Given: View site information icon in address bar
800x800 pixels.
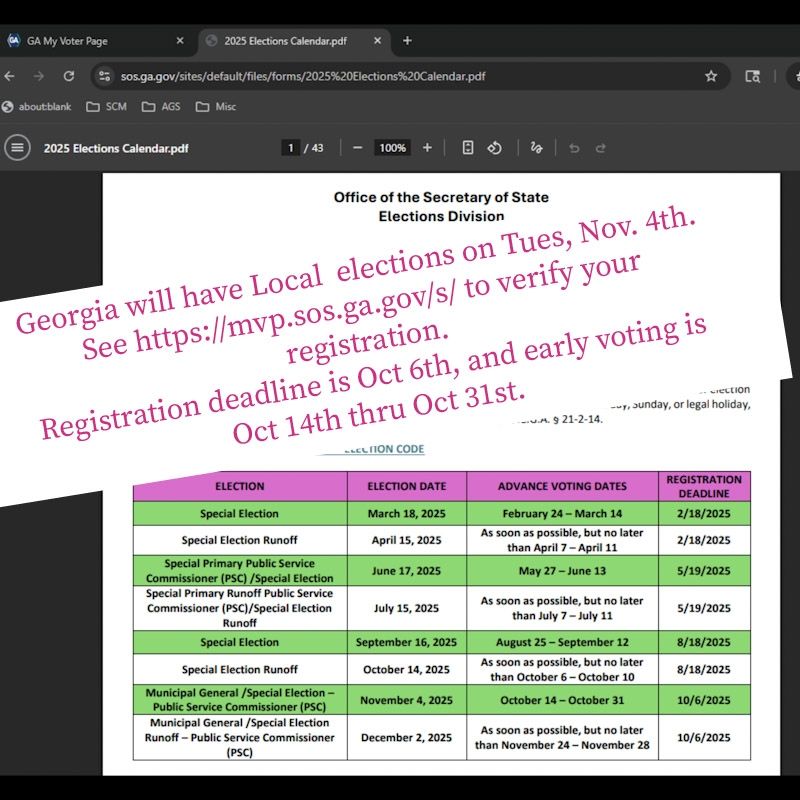Looking at the screenshot, I should pyautogui.click(x=105, y=76).
